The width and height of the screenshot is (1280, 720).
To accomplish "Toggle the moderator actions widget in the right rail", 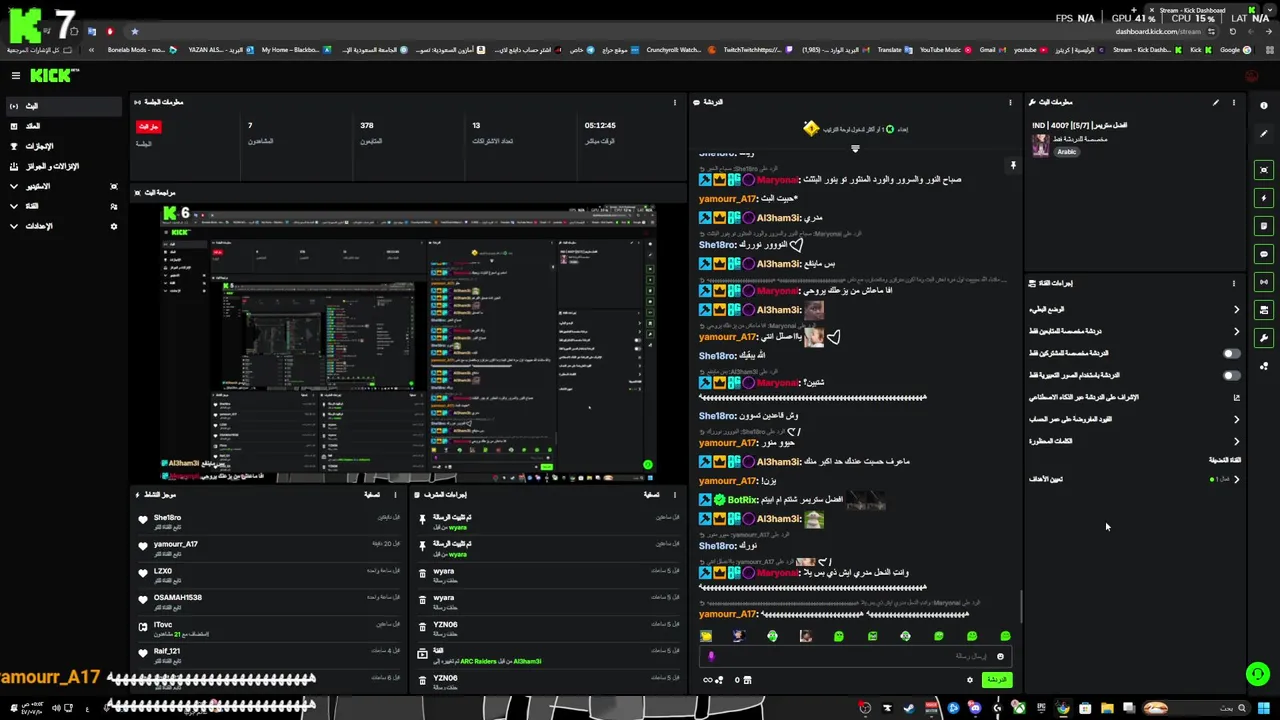I will 1265,310.
